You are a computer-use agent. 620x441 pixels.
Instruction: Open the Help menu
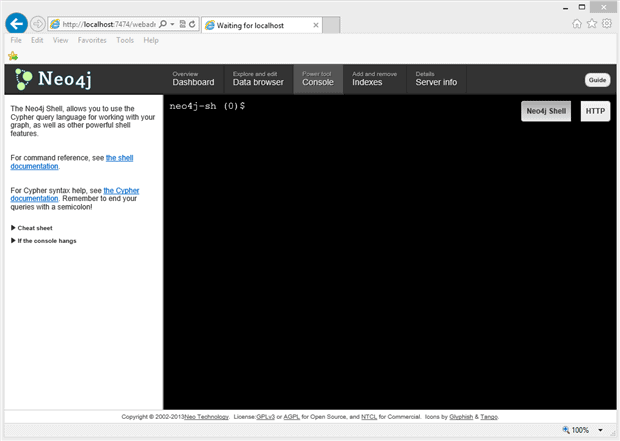tap(151, 40)
